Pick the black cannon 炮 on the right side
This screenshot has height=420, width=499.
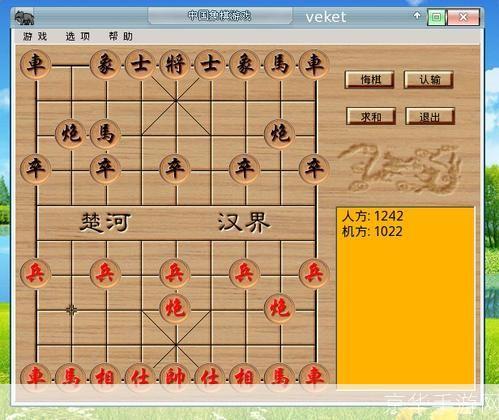279,134
